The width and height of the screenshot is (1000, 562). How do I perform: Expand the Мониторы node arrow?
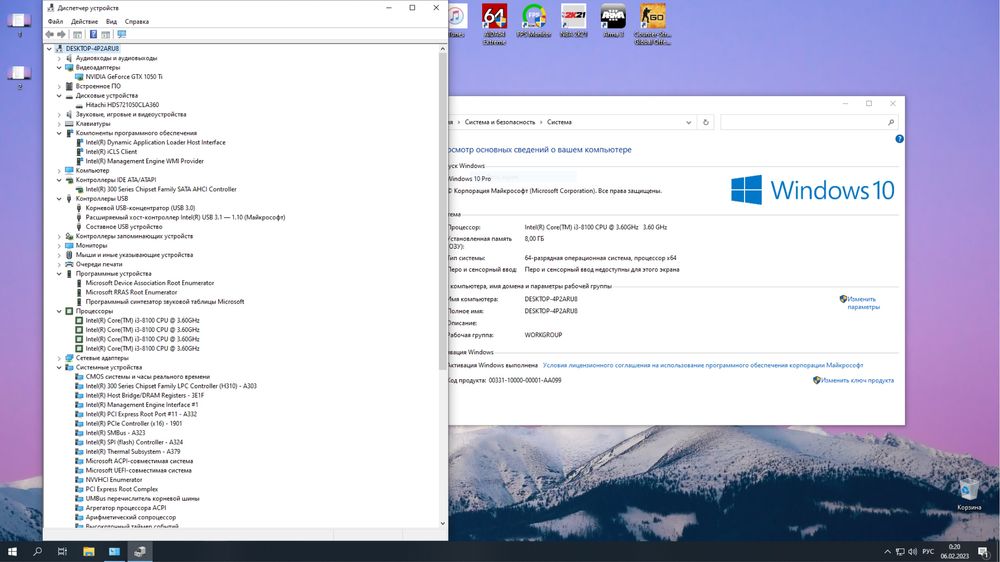(59, 246)
